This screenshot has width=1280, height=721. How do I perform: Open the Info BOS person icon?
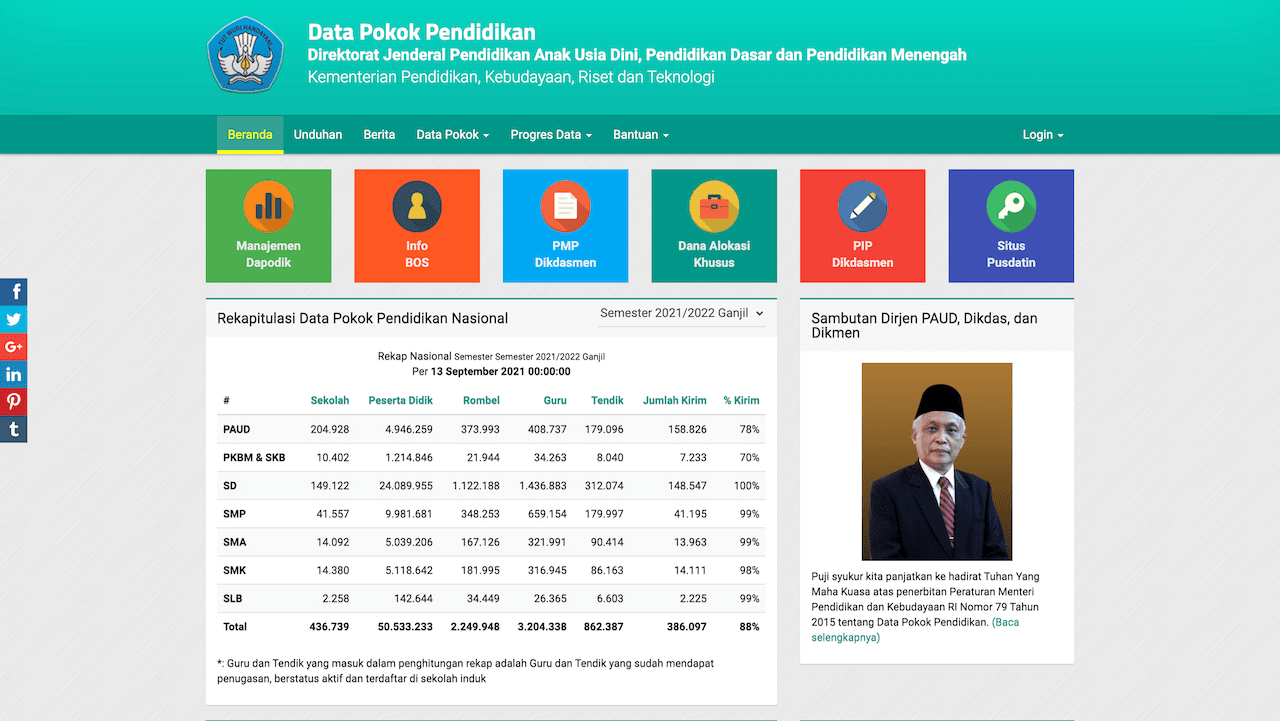tap(417, 206)
